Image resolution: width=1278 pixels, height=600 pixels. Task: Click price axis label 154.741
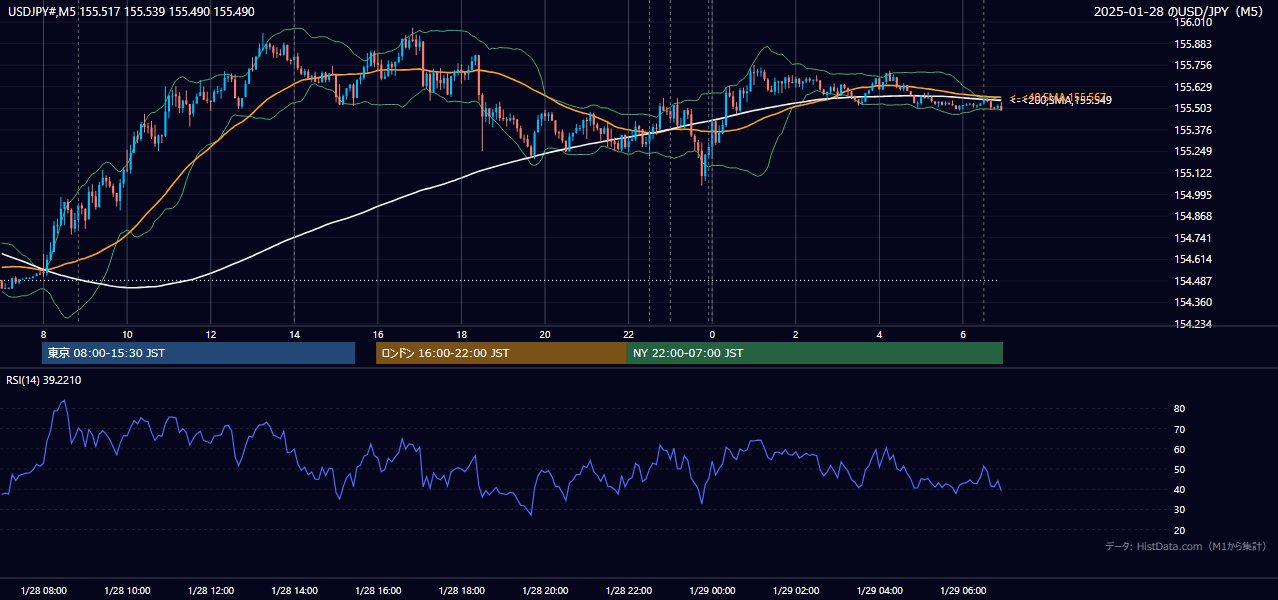click(x=1193, y=238)
